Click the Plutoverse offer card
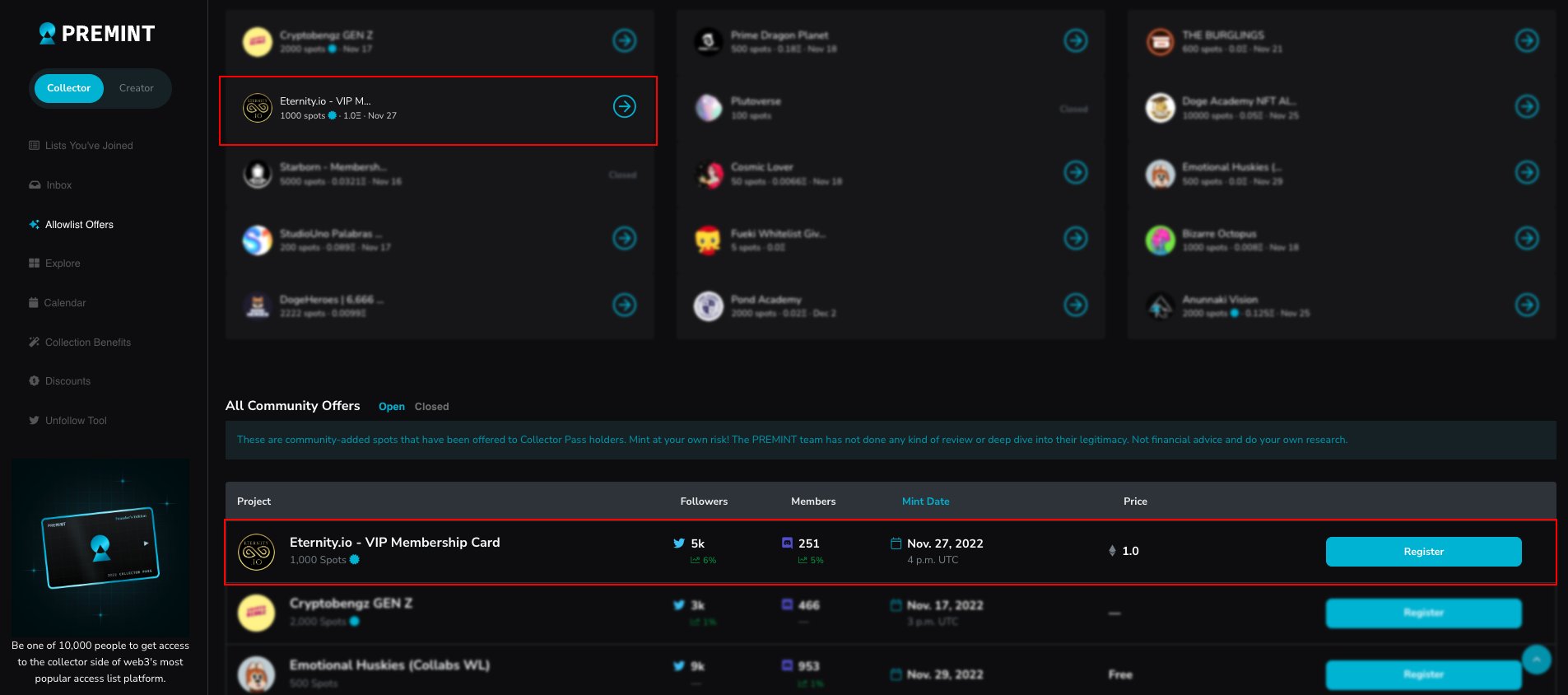This screenshot has height=695, width=1568. (x=891, y=108)
